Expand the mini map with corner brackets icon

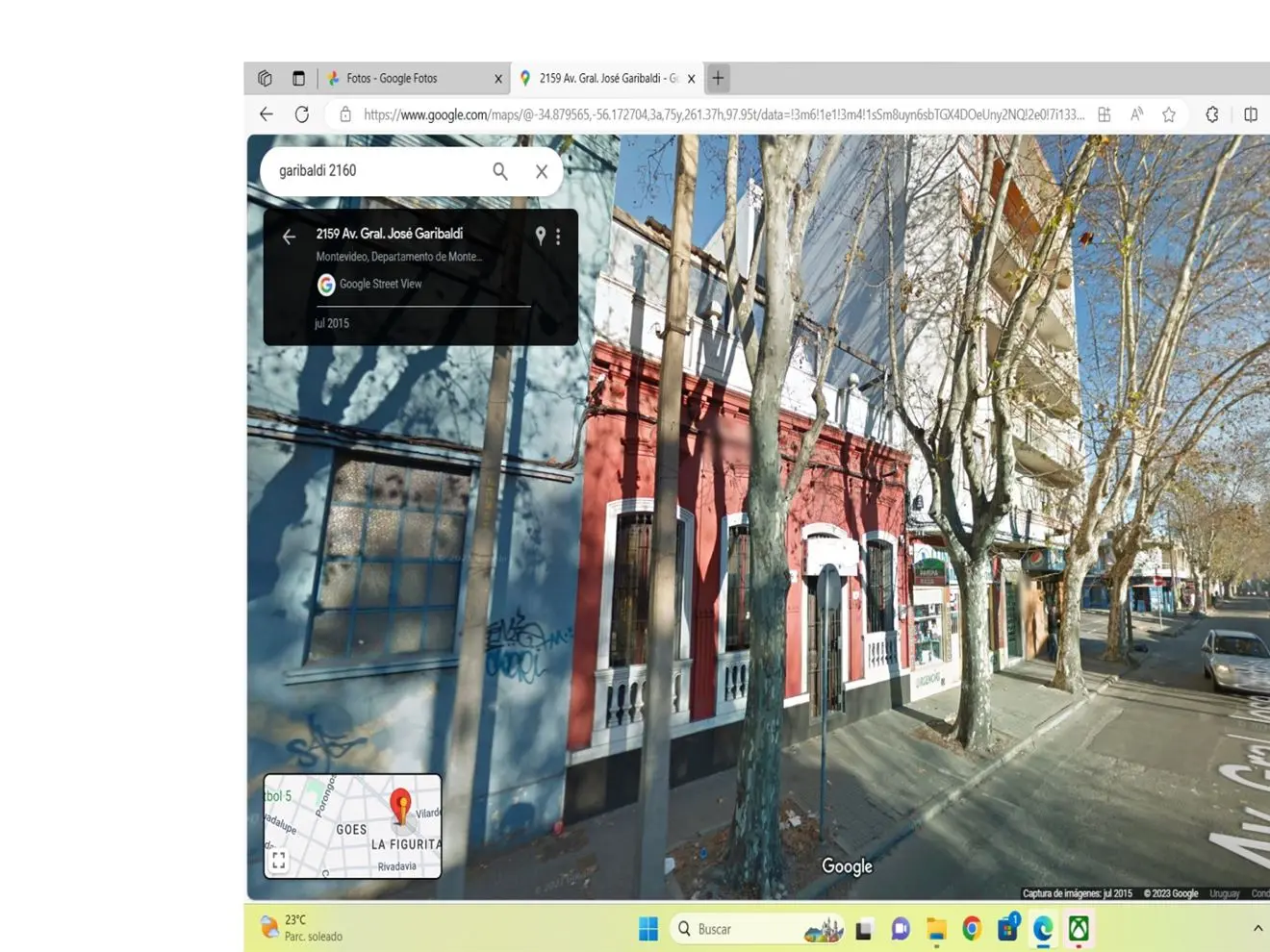point(279,861)
